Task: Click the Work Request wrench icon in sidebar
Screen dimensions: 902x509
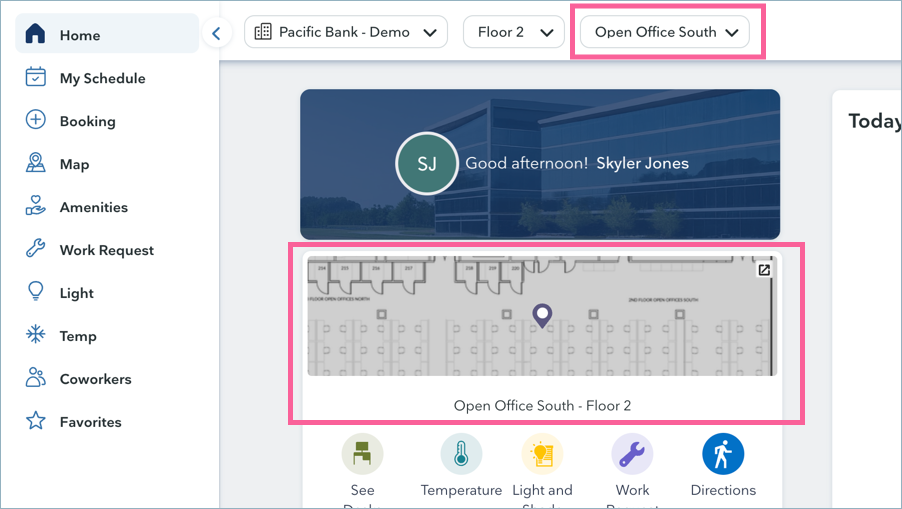Action: pos(36,248)
